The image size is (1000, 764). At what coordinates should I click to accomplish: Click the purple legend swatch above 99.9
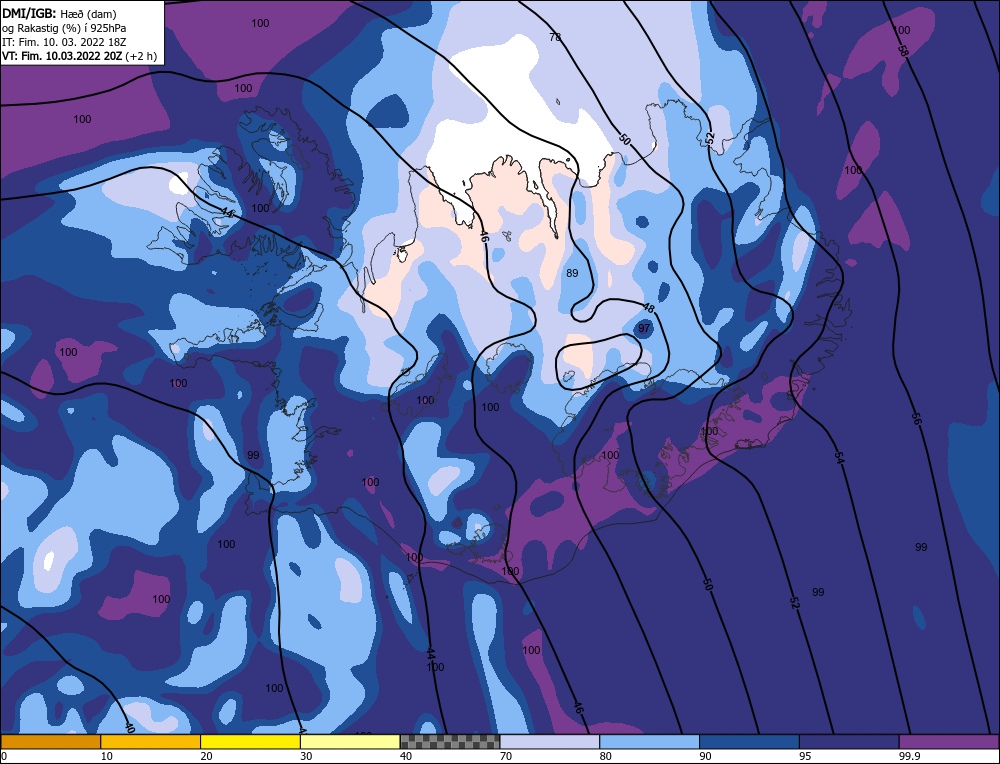[949, 742]
